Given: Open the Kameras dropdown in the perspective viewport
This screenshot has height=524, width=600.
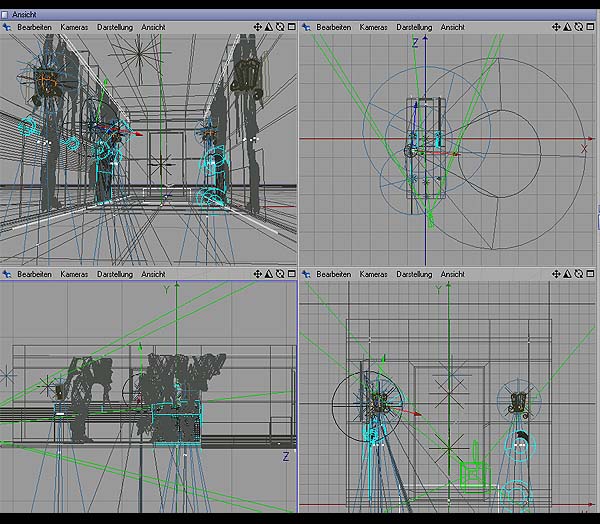Looking at the screenshot, I should pyautogui.click(x=74, y=27).
